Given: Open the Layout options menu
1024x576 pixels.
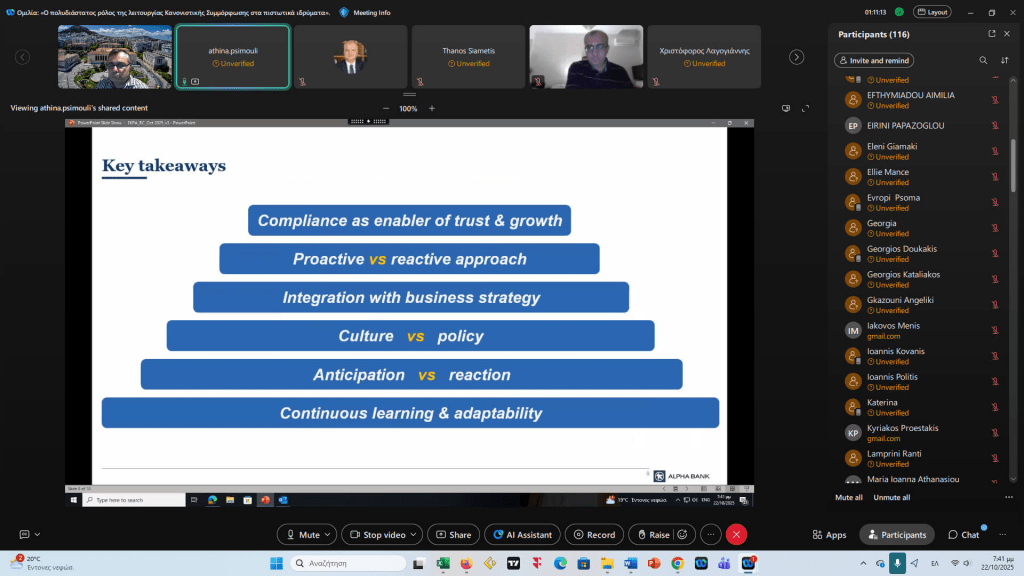Looking at the screenshot, I should coord(933,12).
